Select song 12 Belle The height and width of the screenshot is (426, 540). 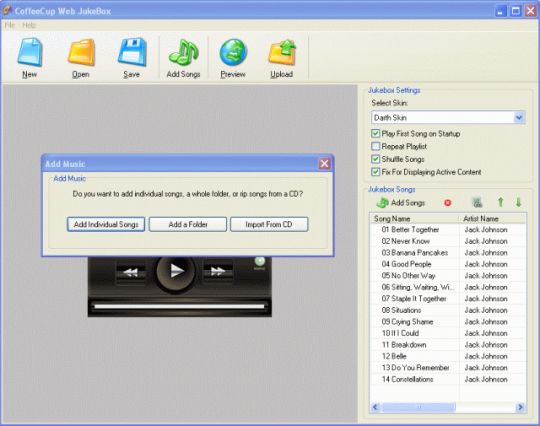click(x=394, y=356)
